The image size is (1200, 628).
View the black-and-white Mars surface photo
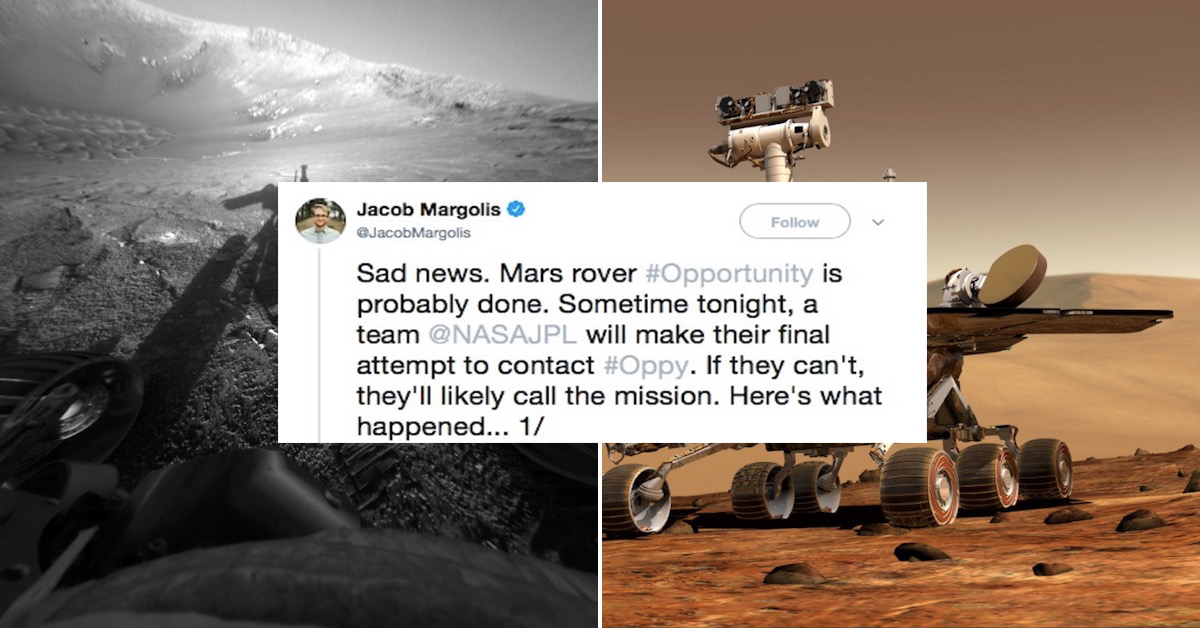pos(299,314)
